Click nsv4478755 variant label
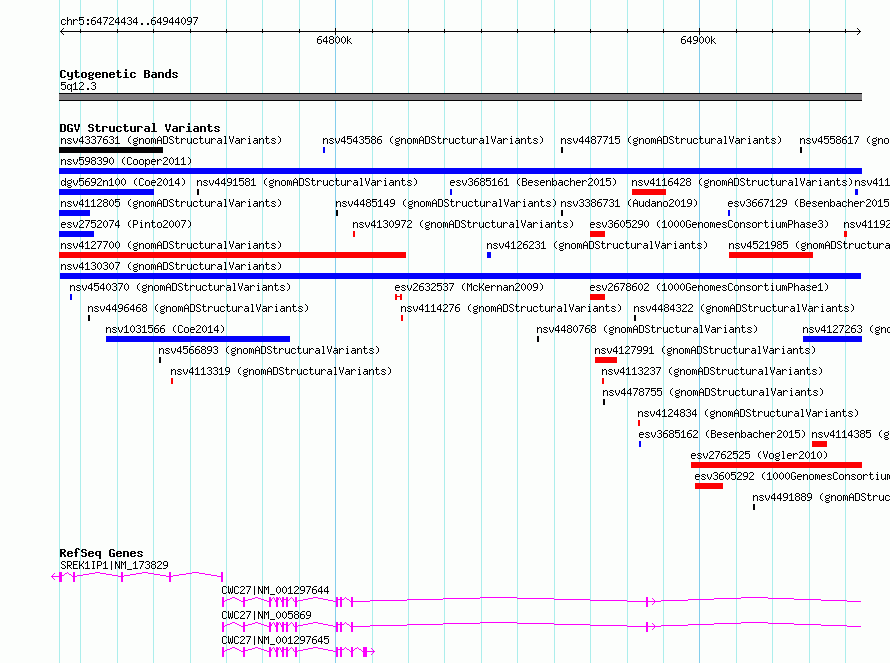890x663 pixels. [713, 392]
